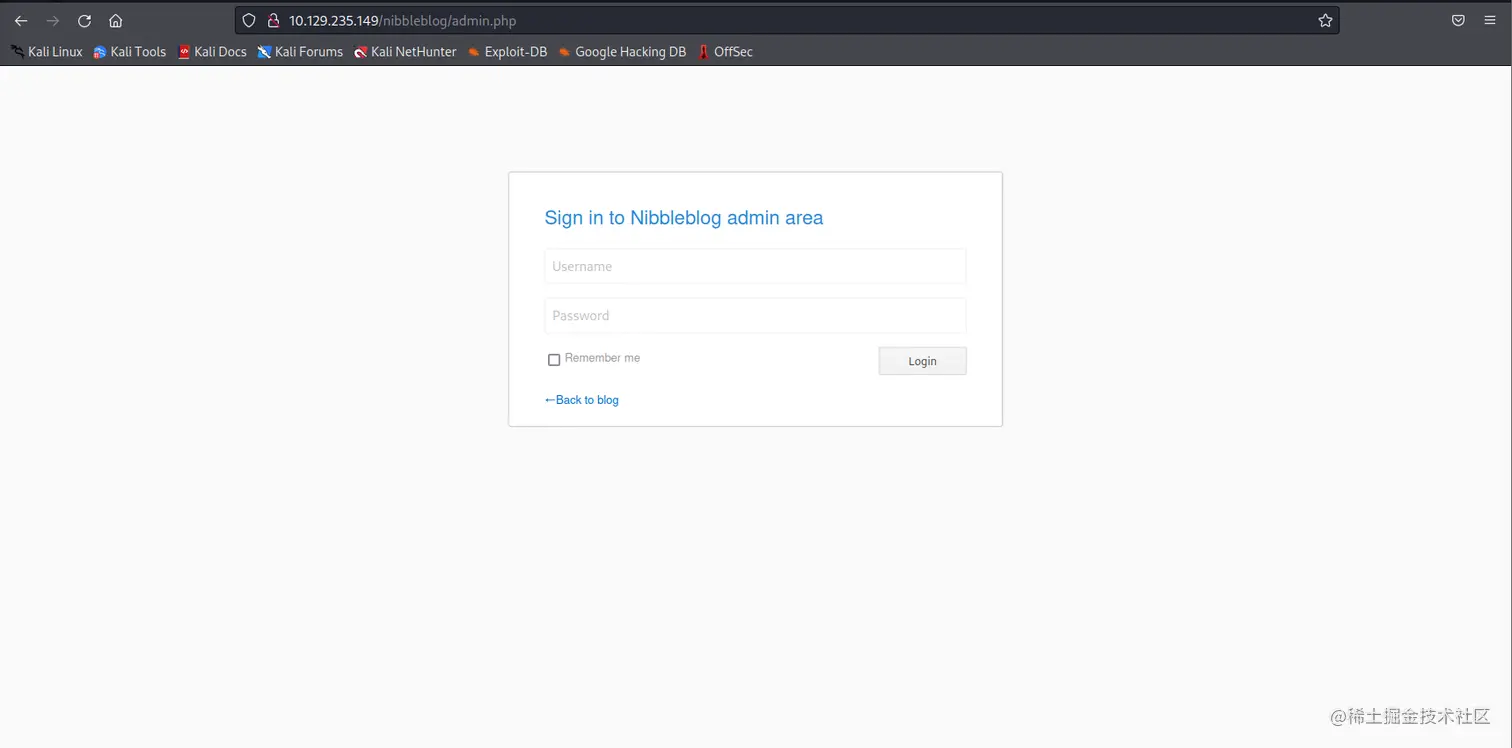Open Exploit-DB bookmark
This screenshot has width=1512, height=748.
(x=507, y=52)
